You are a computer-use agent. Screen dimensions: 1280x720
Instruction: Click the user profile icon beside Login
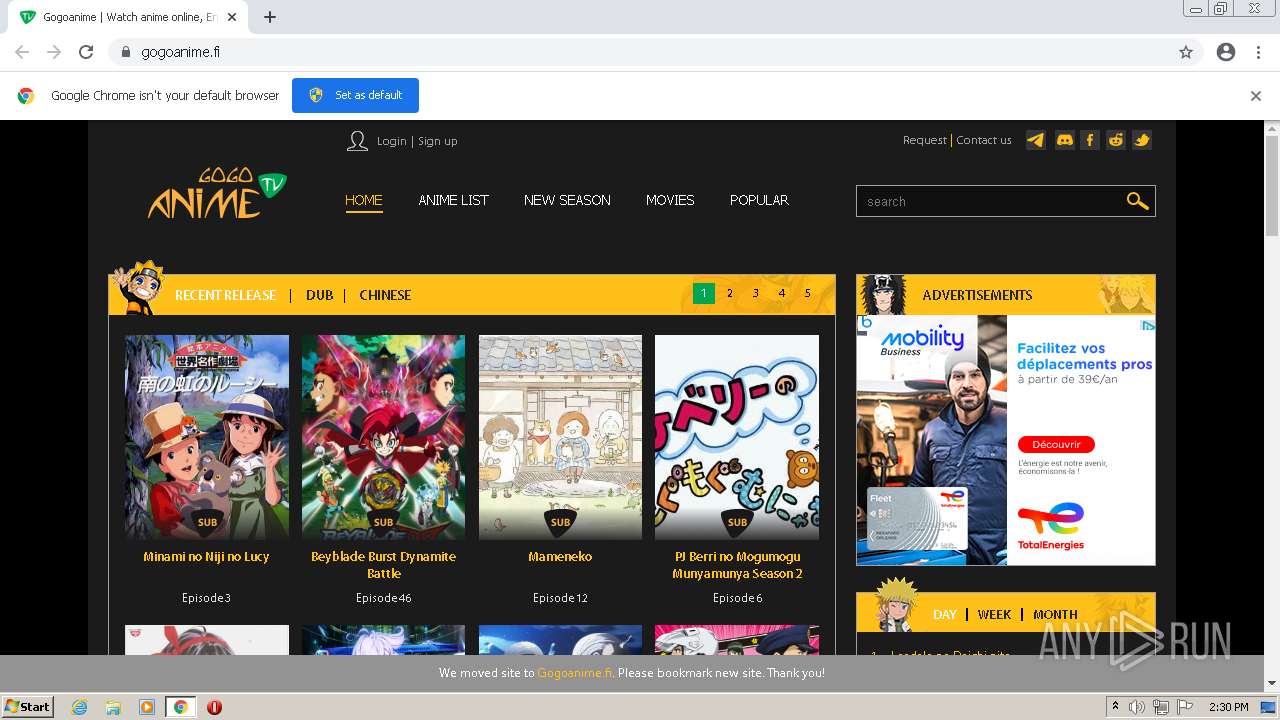coord(357,141)
